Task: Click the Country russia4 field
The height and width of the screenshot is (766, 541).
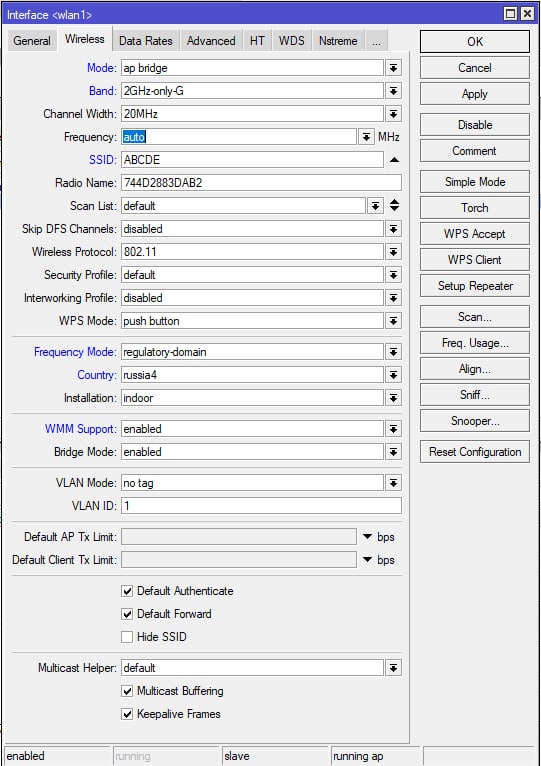Action: coord(252,375)
